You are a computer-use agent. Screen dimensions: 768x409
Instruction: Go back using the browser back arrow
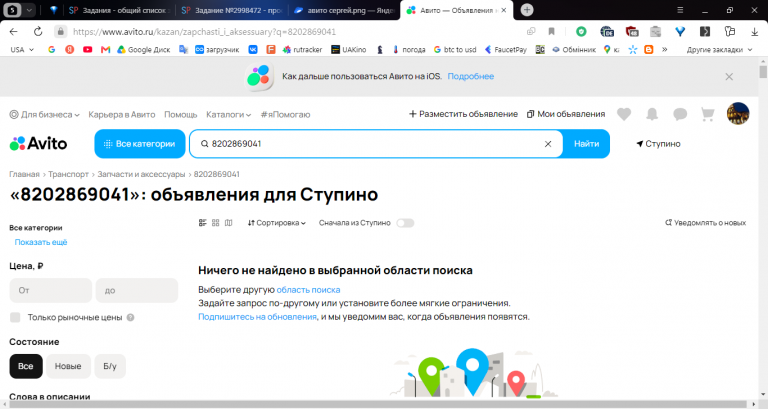pos(13,32)
